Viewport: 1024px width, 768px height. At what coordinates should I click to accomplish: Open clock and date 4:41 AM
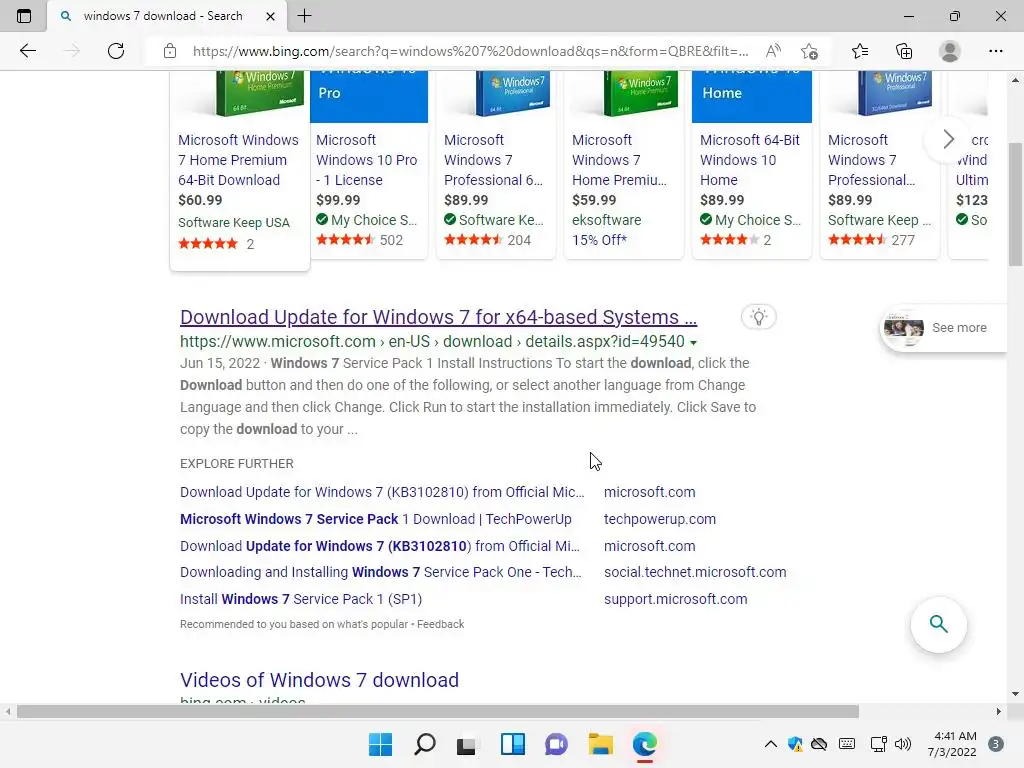[952, 744]
